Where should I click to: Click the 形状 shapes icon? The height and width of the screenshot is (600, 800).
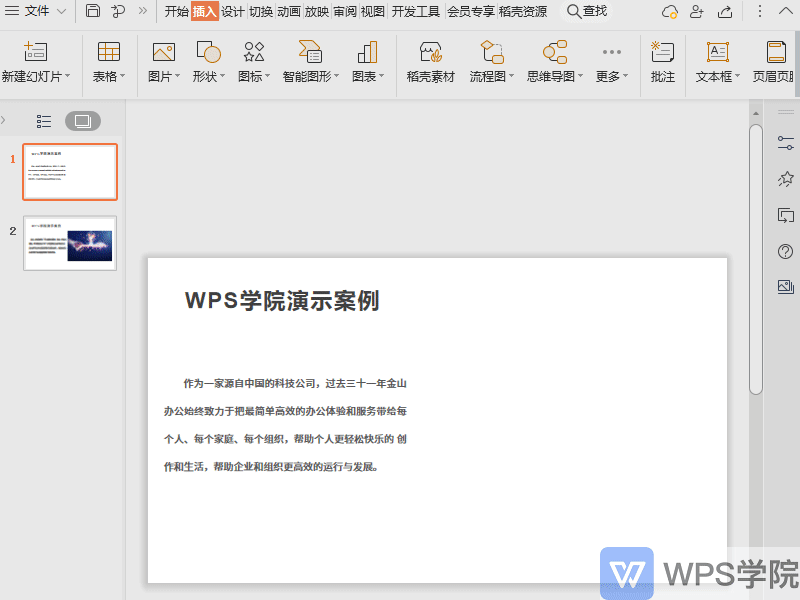pyautogui.click(x=209, y=52)
